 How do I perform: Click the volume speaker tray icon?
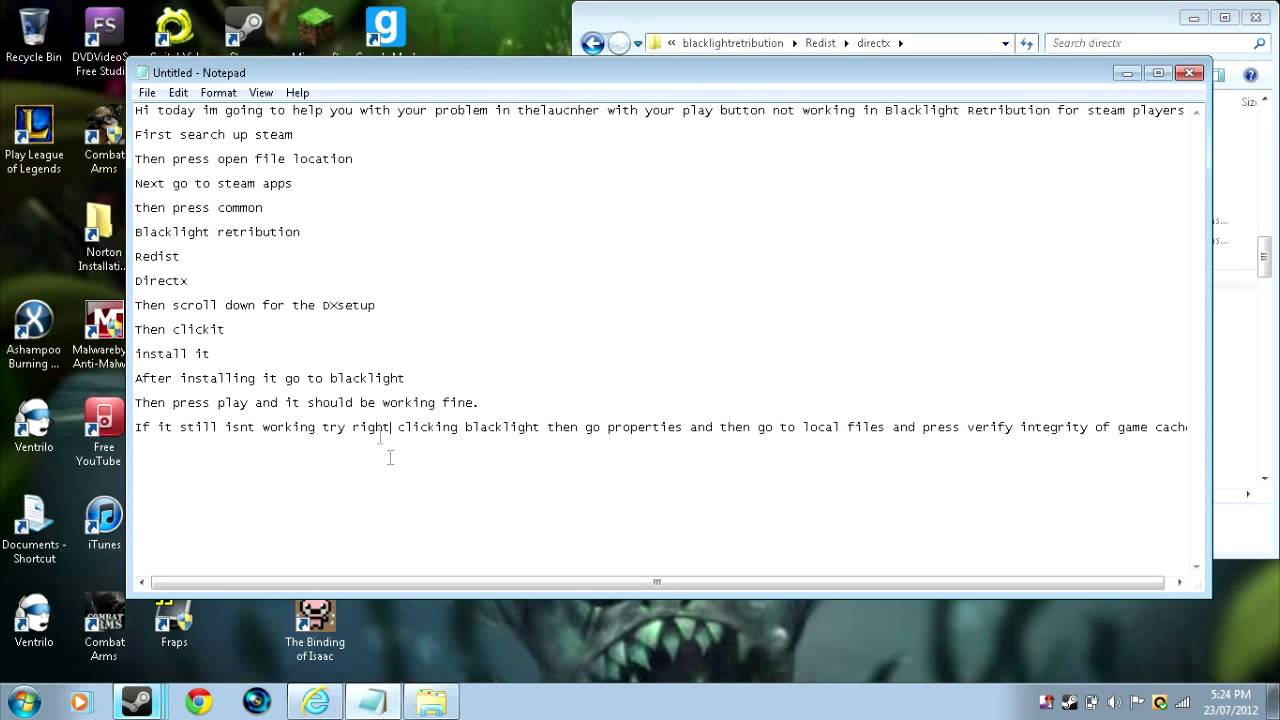coord(1114,702)
